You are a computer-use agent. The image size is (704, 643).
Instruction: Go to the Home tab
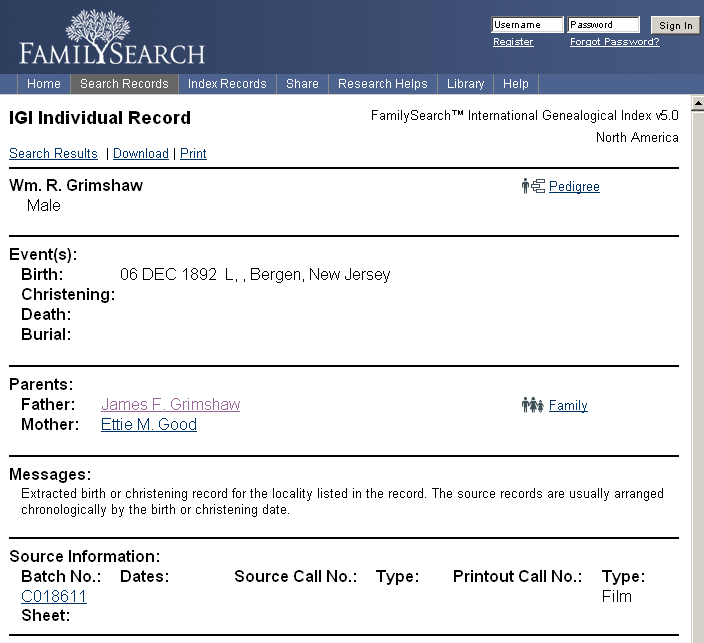(44, 84)
